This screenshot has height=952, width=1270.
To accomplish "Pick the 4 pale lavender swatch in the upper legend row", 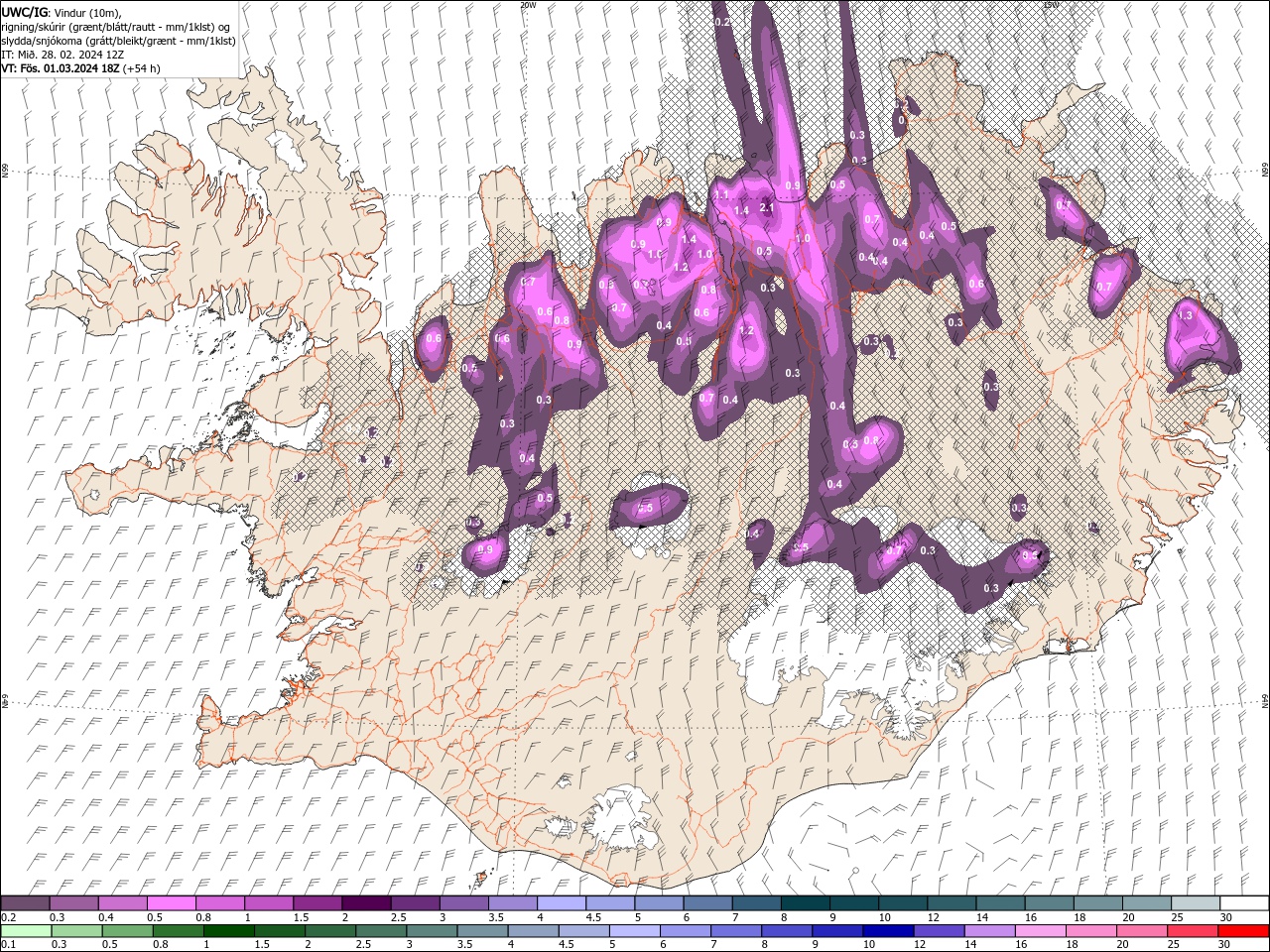I will 562,903.
